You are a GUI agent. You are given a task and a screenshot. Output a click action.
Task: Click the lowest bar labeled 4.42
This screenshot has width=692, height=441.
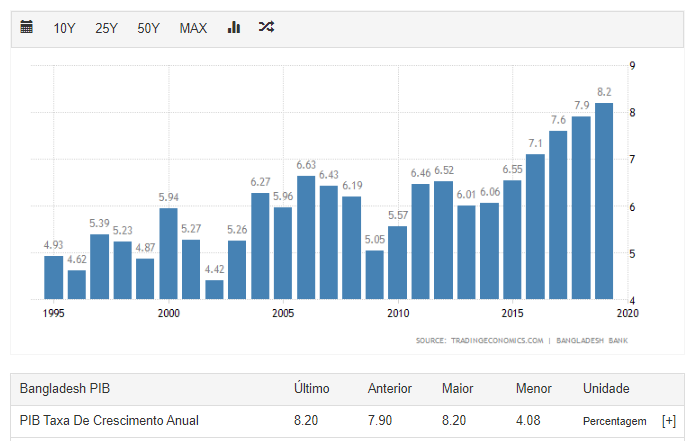pos(214,289)
